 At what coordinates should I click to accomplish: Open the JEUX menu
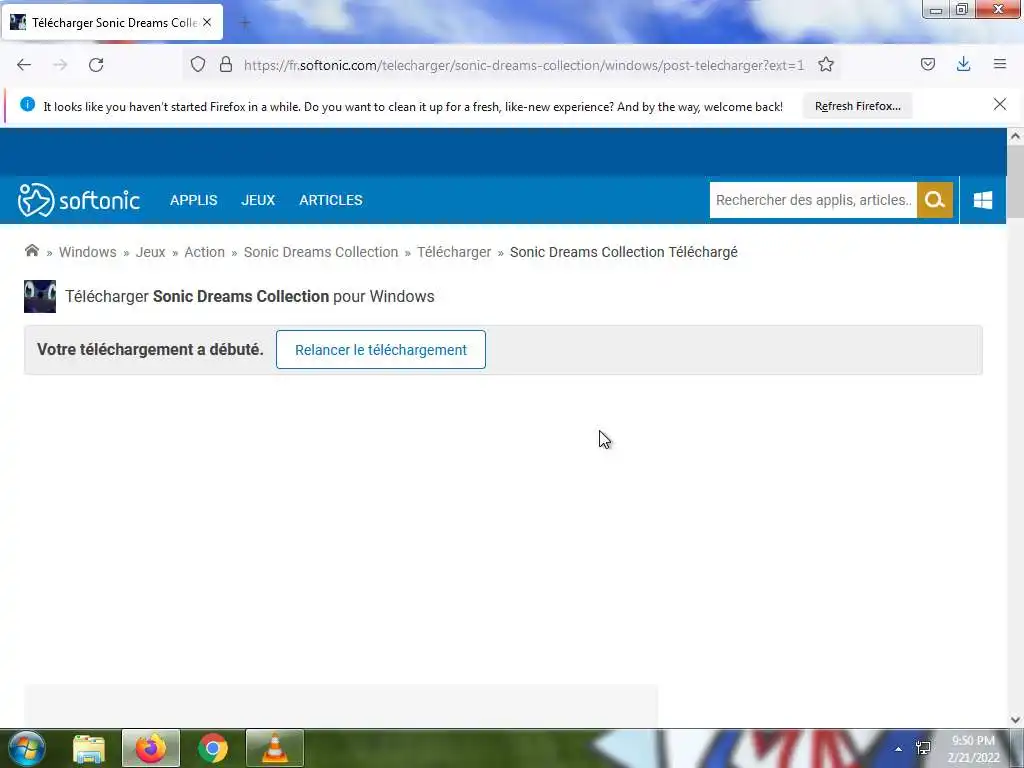coord(258,200)
